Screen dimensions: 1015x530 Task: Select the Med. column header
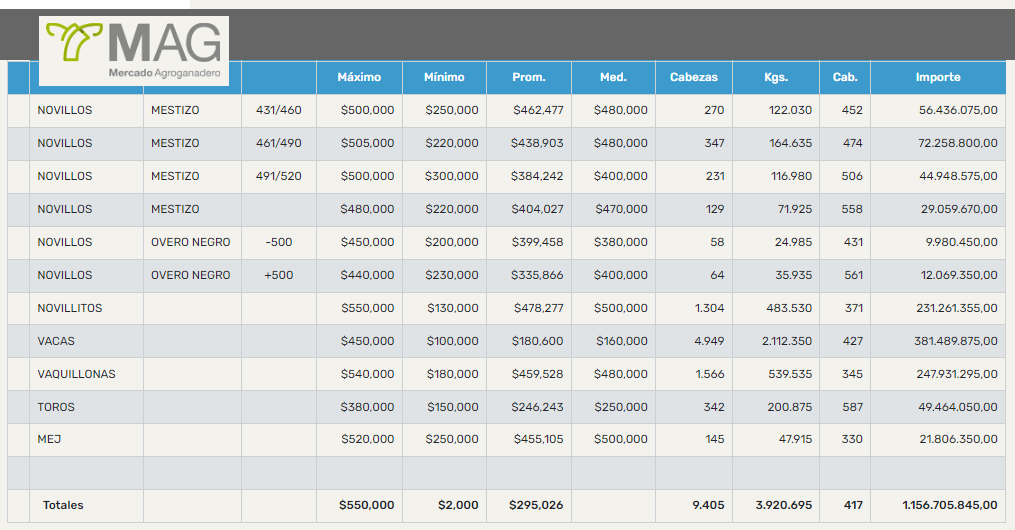(x=613, y=77)
